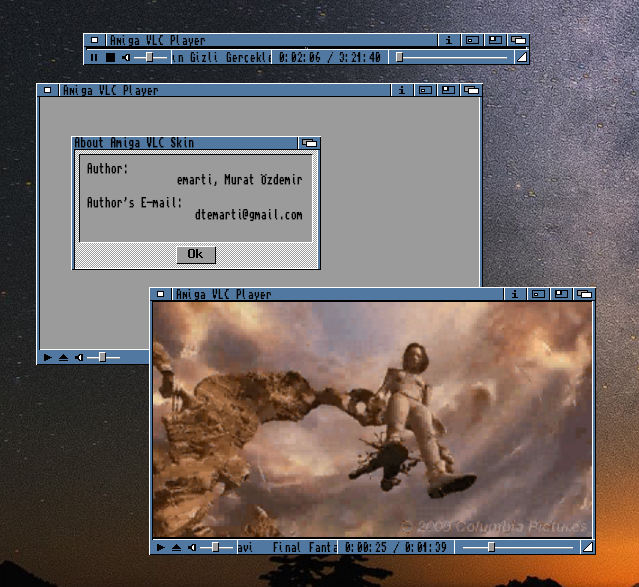The image size is (639, 587).
Task: Click 'Author's E-mail:' label in About dialog
Action: (134, 203)
